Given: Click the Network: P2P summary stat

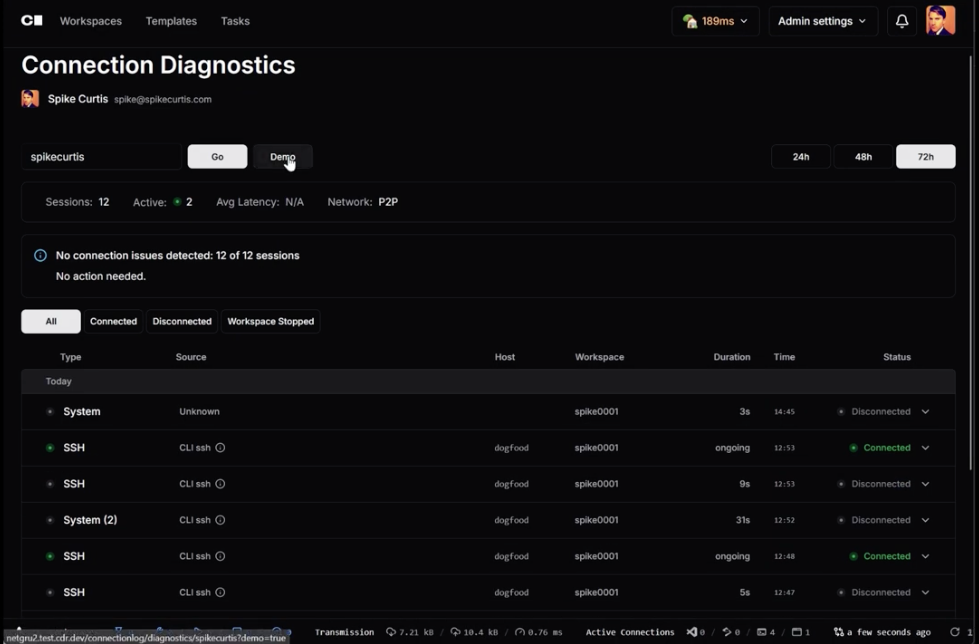Looking at the screenshot, I should (x=363, y=202).
